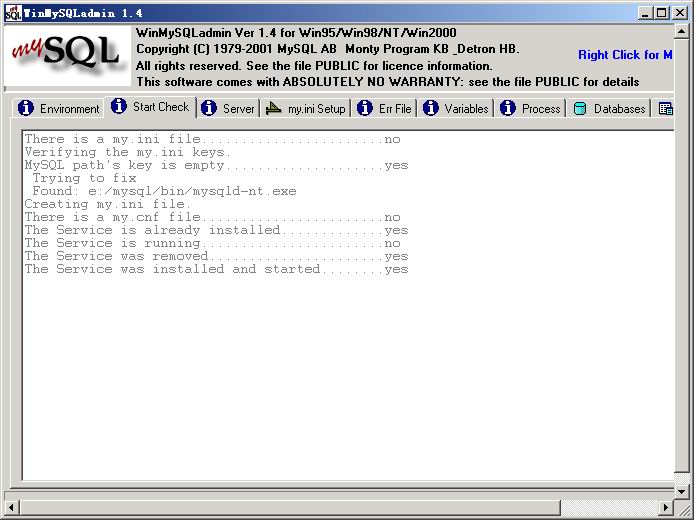The height and width of the screenshot is (520, 694).
Task: Click 'The Service was installed and started' line
Action: coord(216,269)
